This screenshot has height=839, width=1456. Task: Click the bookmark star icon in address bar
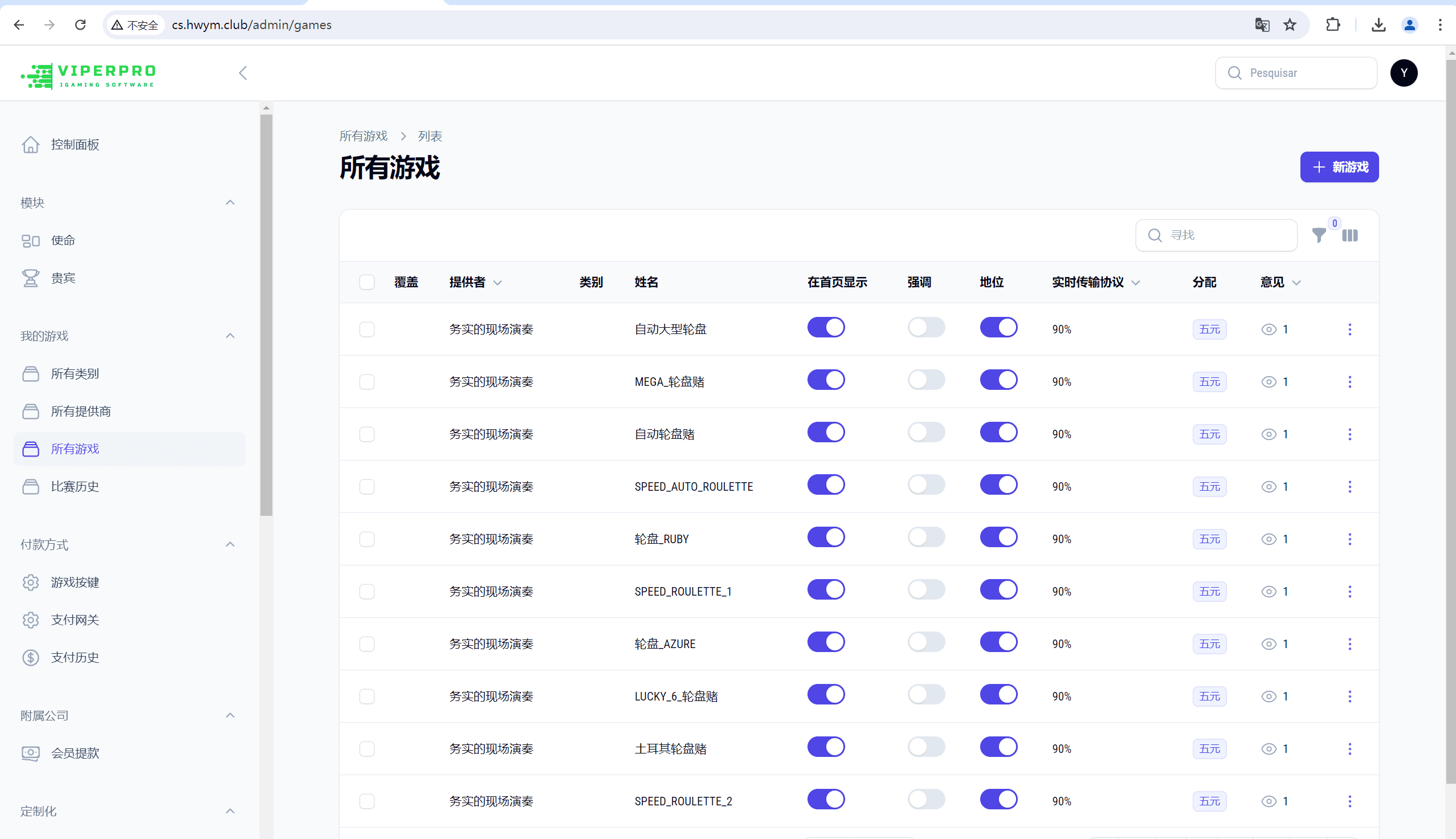(x=1290, y=25)
